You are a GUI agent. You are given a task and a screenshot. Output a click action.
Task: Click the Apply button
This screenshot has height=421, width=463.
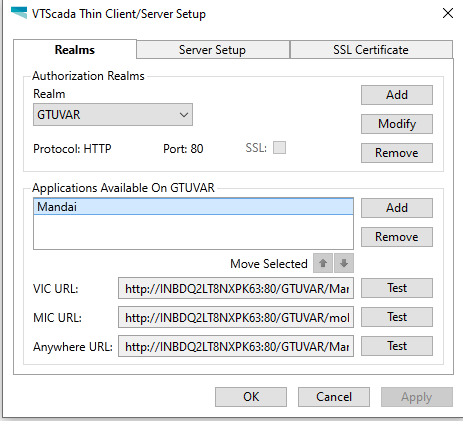417,397
